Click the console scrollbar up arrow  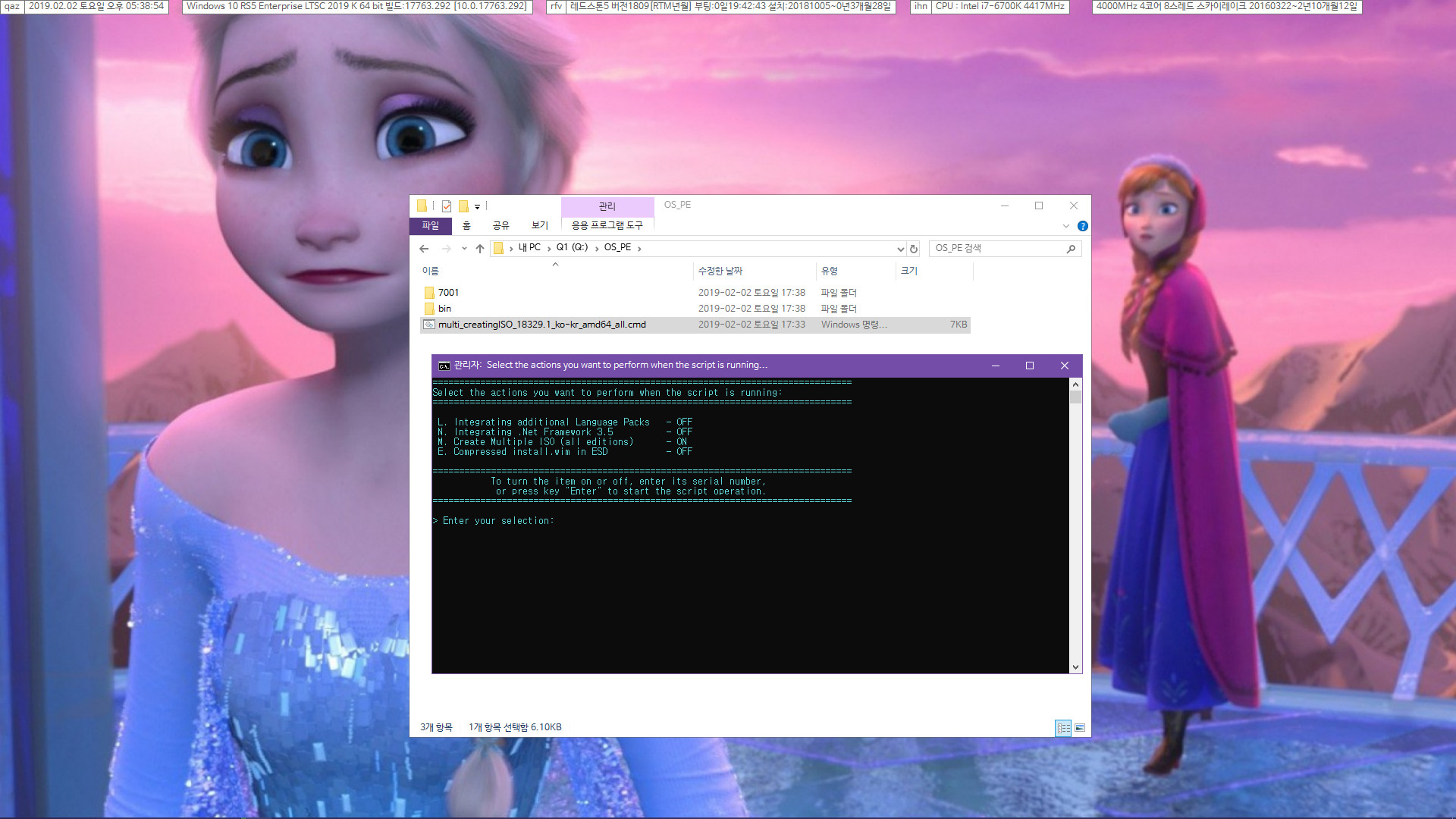click(x=1075, y=384)
